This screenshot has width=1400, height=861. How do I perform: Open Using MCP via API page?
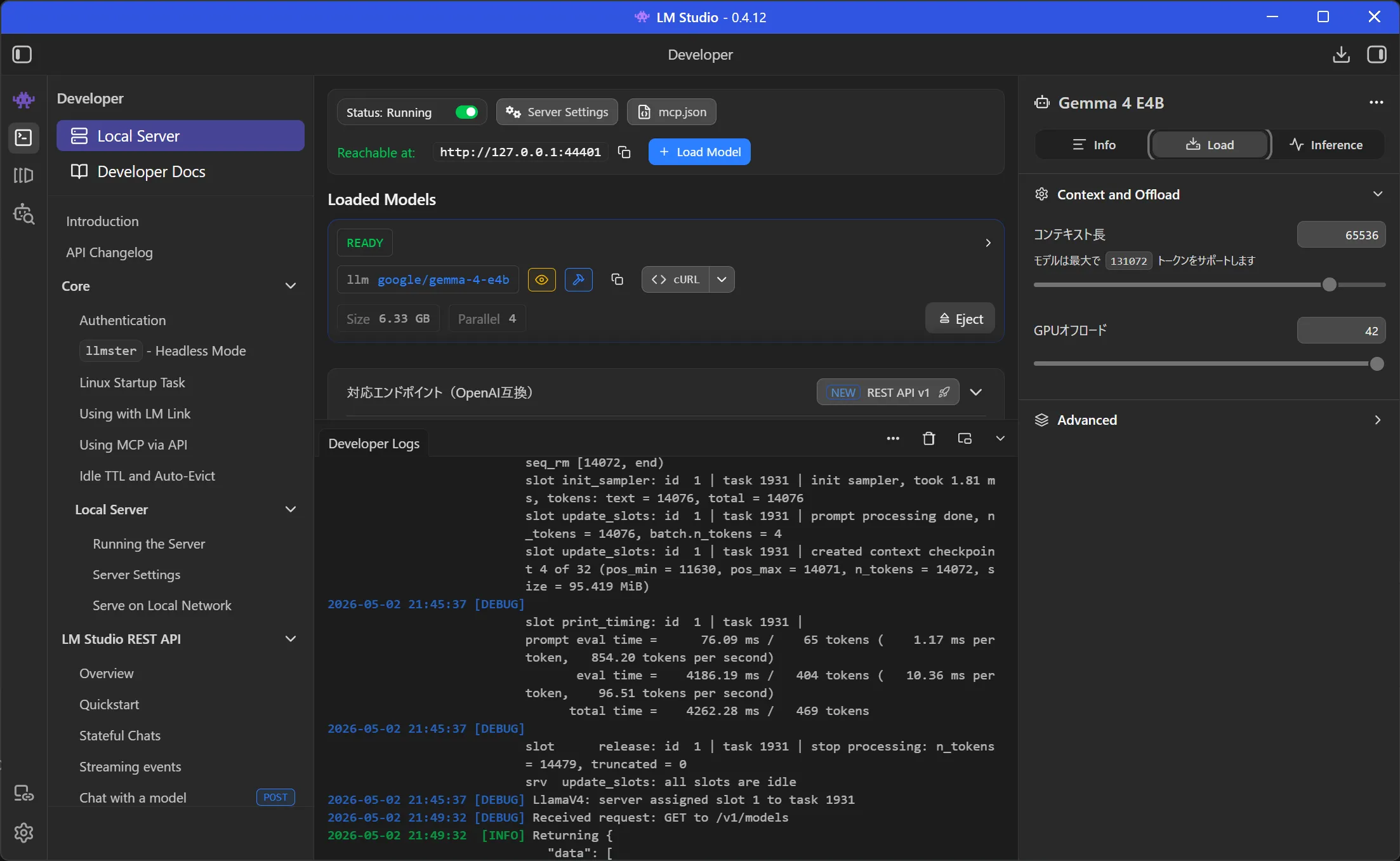(133, 444)
